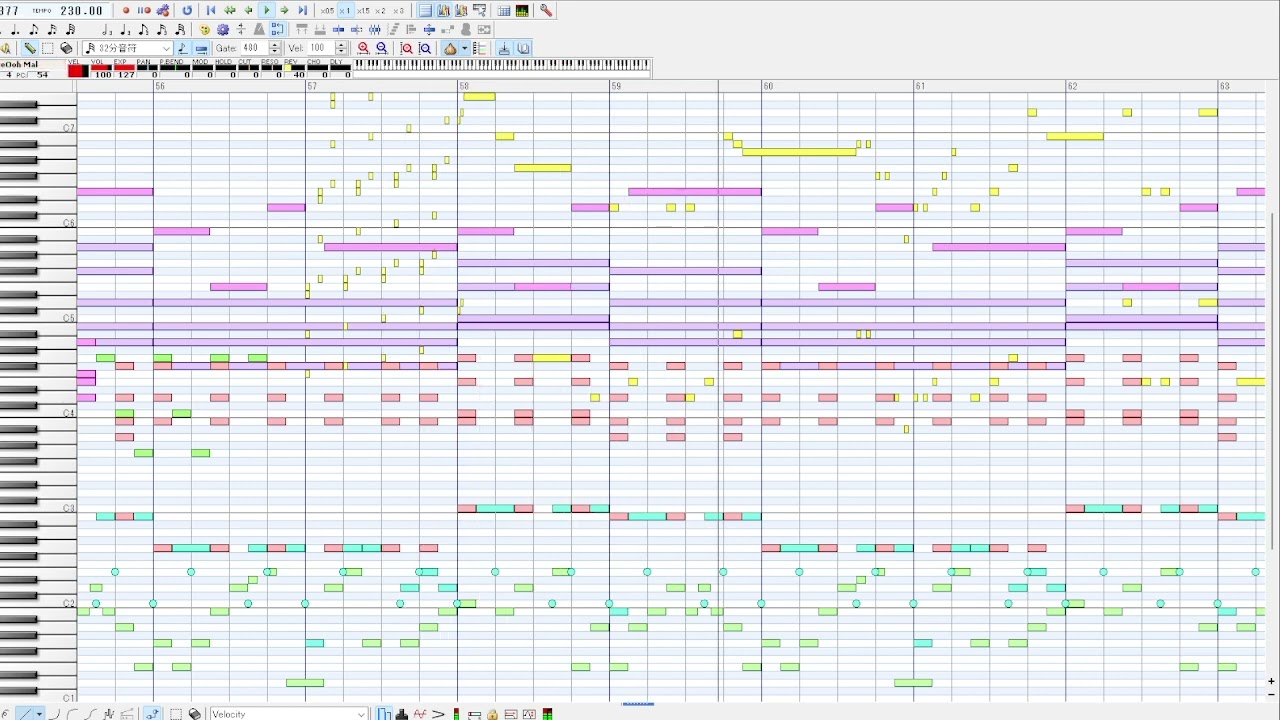The image size is (1280, 720).
Task: Adjust the Vel value spinner
Action: coord(342,48)
